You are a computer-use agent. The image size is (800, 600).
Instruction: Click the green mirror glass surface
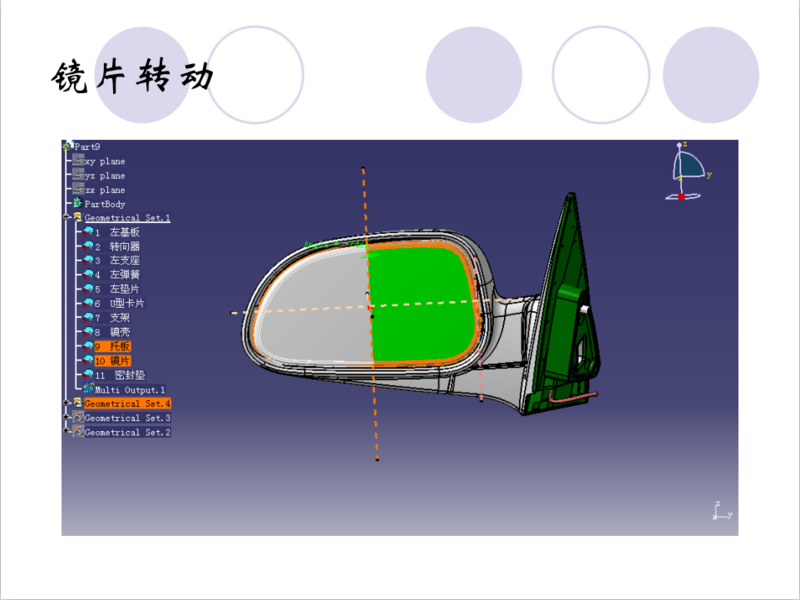pos(420,300)
